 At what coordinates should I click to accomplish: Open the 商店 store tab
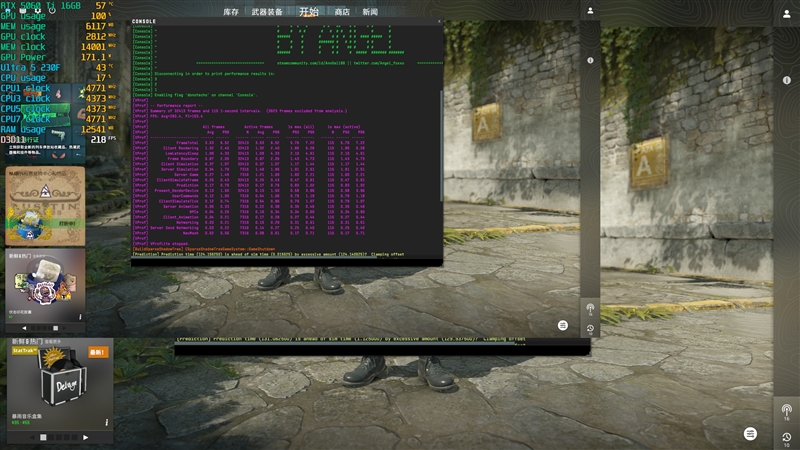tap(342, 12)
